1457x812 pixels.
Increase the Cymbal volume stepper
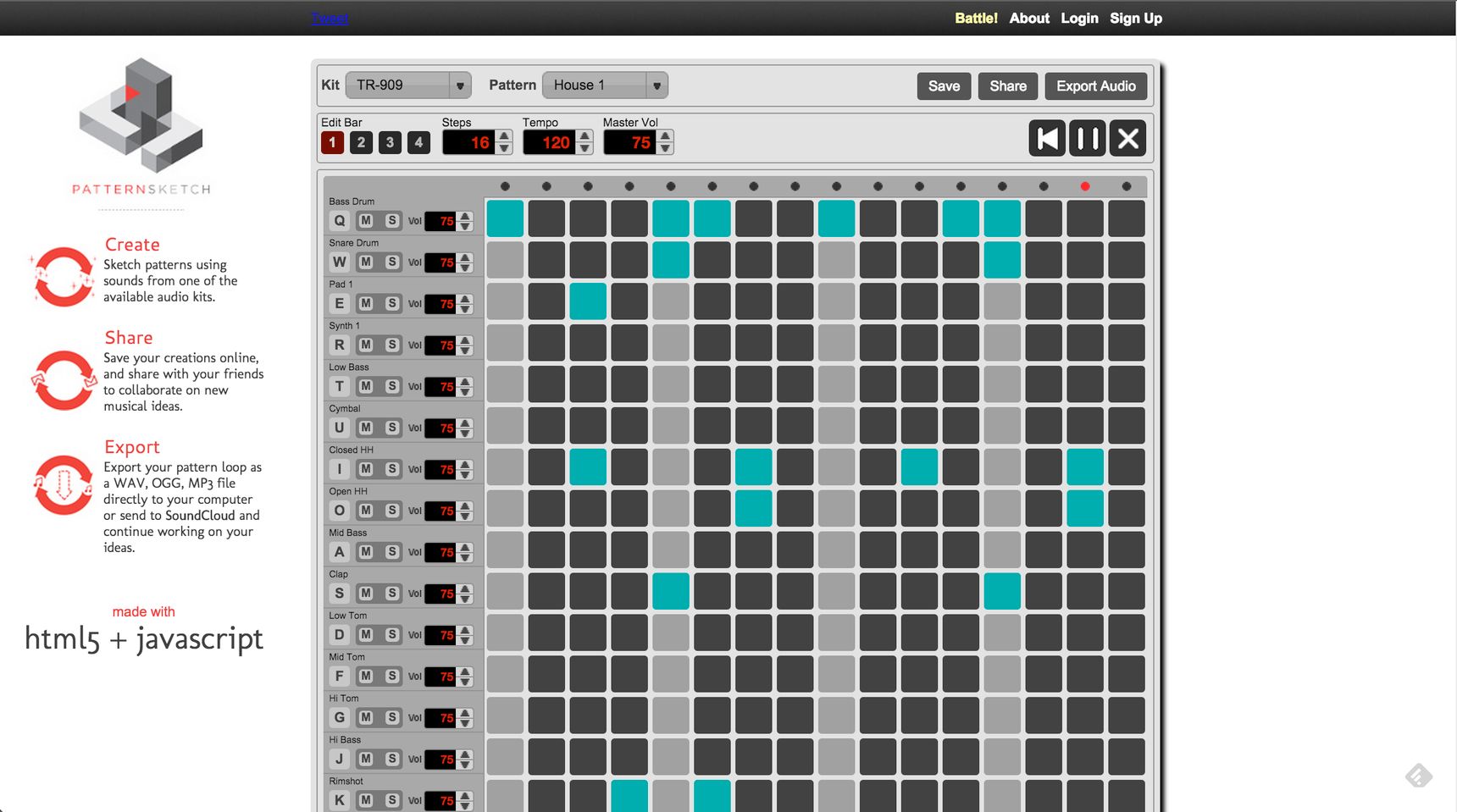(x=465, y=423)
